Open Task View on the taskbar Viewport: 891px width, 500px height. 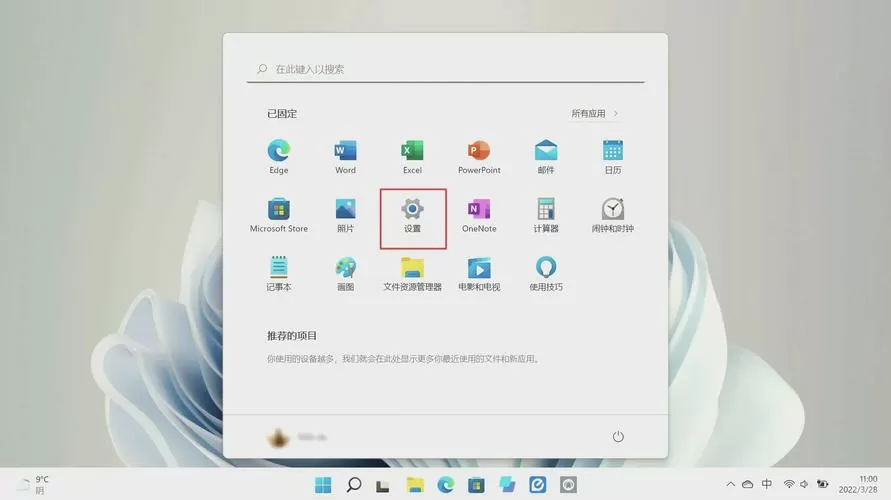[x=383, y=485]
